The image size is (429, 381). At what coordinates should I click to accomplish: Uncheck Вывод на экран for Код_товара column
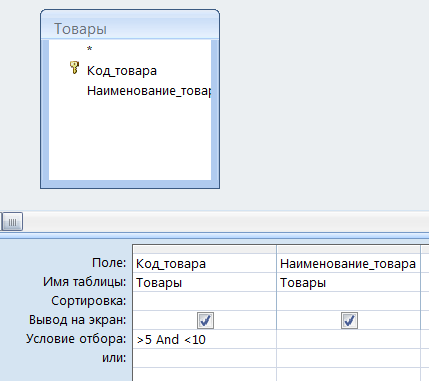[x=205, y=321]
